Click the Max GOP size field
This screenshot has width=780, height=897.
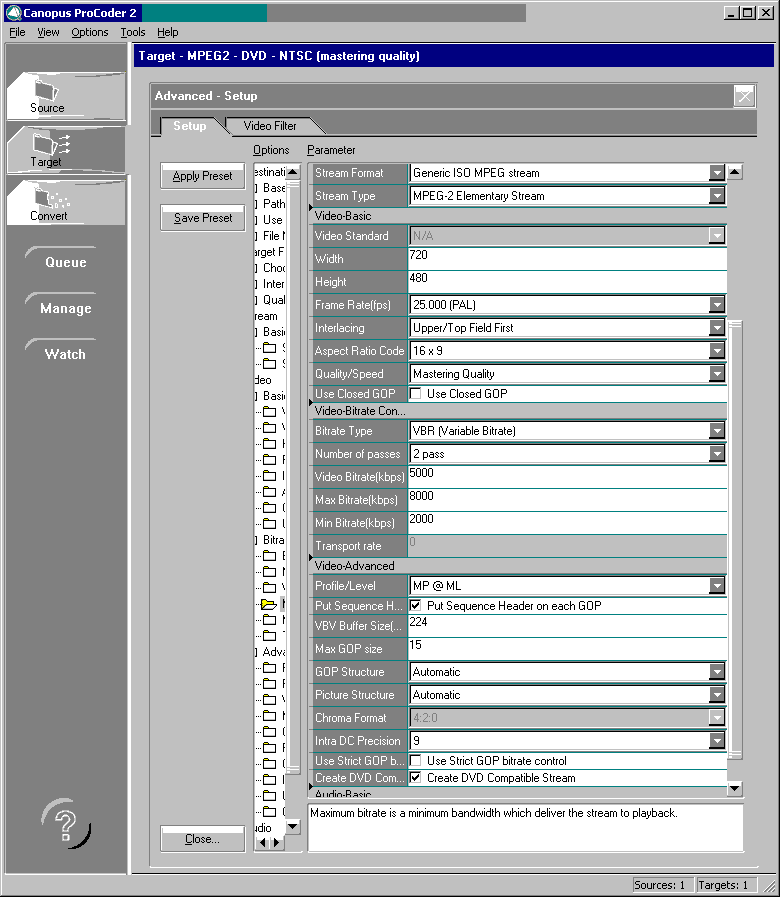(567, 649)
